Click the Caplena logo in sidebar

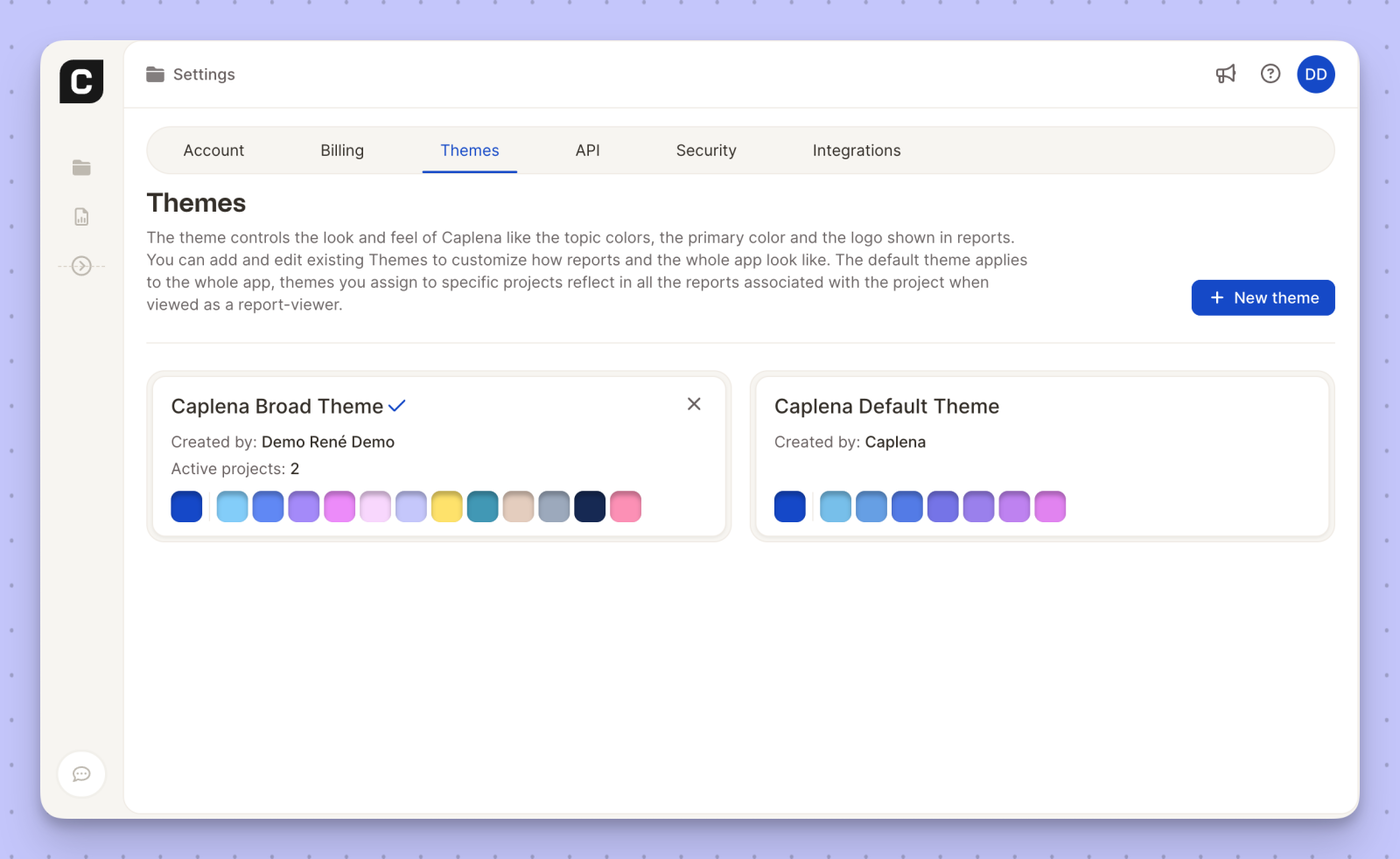click(81, 81)
